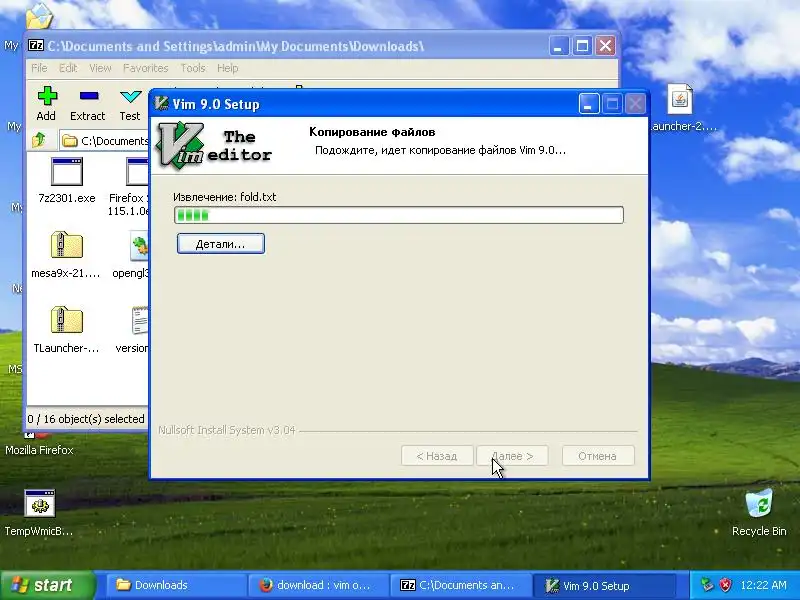This screenshot has width=800, height=600.
Task: Select the 7z2301.exe file icon
Action: [66, 171]
